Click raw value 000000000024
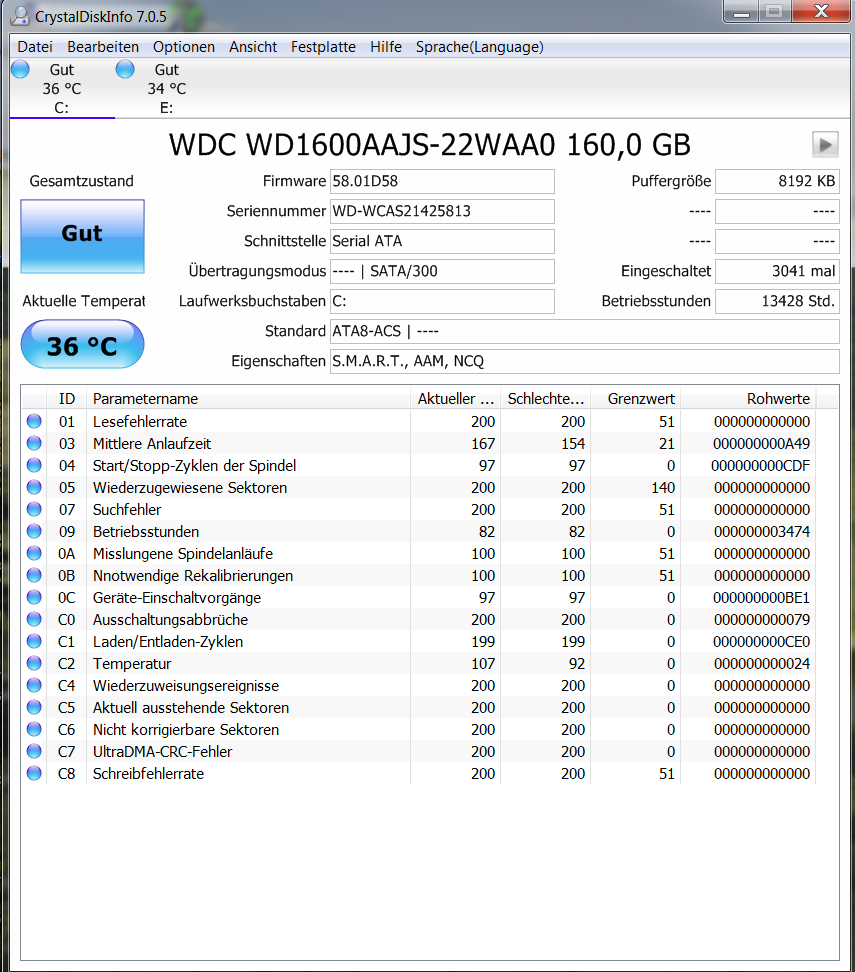Screen dimensions: 855x972 762,664
